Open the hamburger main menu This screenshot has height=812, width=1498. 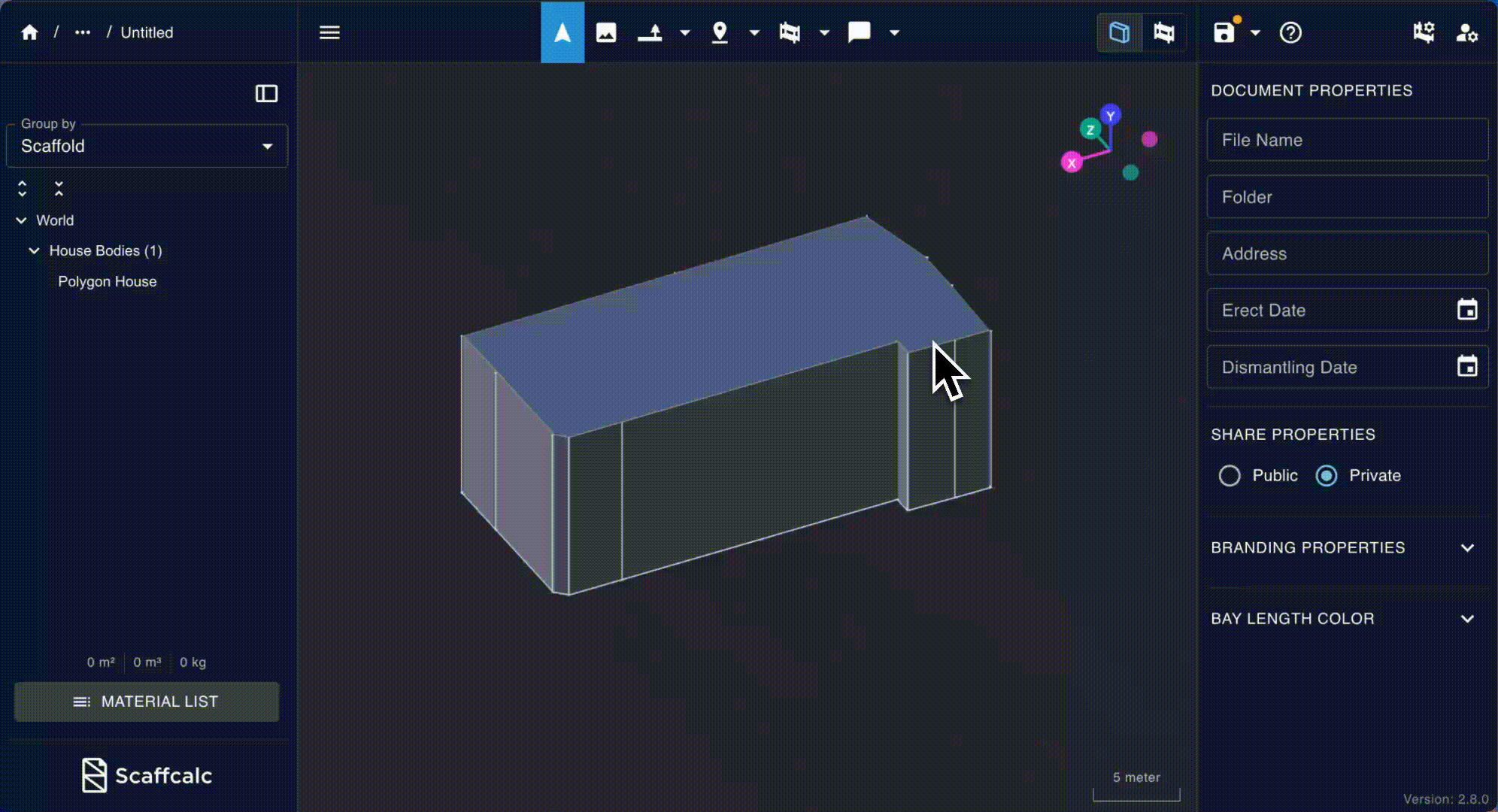[329, 32]
